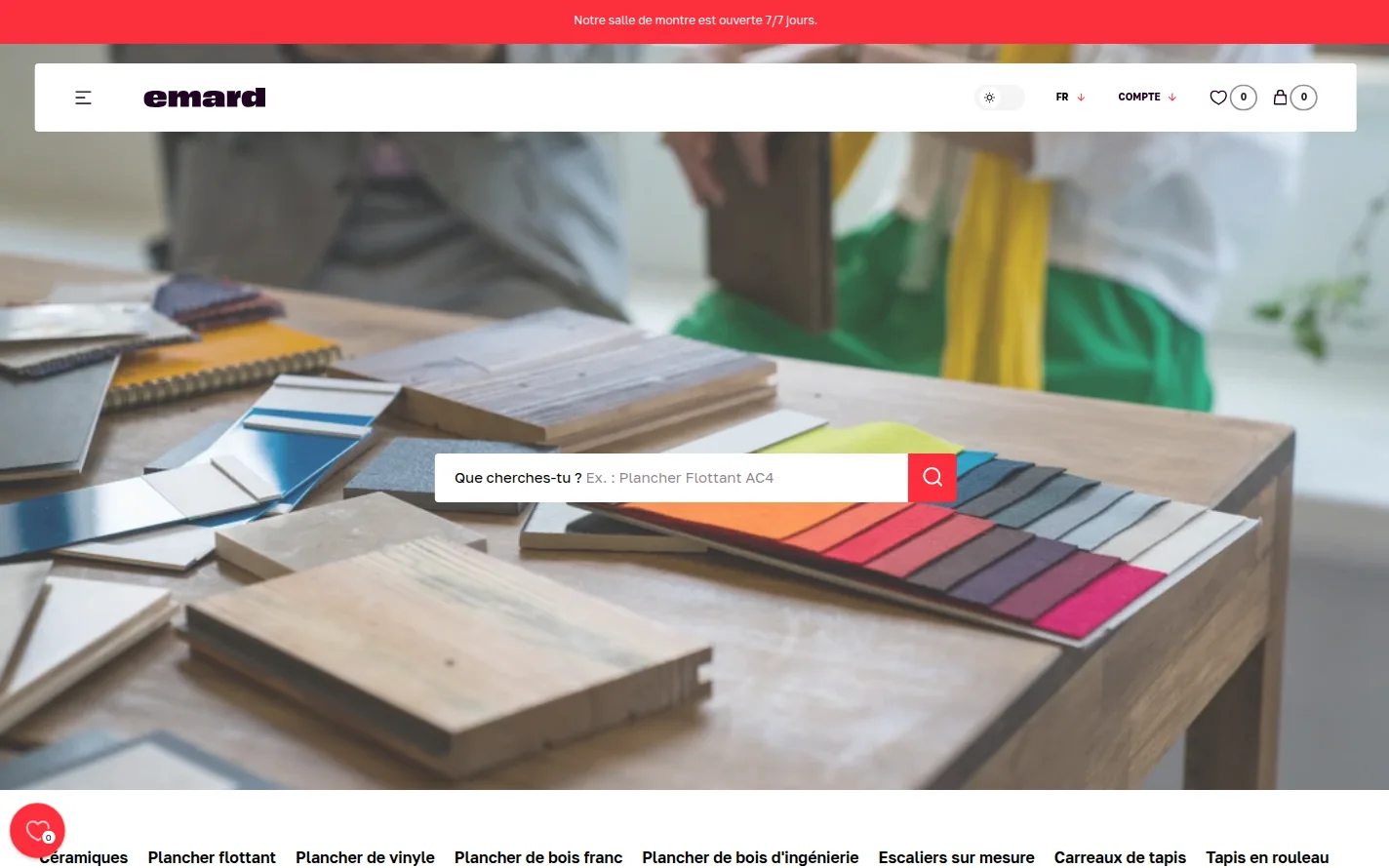Open the Plancher de vinyle category
The image size is (1389, 868).
pos(365,857)
